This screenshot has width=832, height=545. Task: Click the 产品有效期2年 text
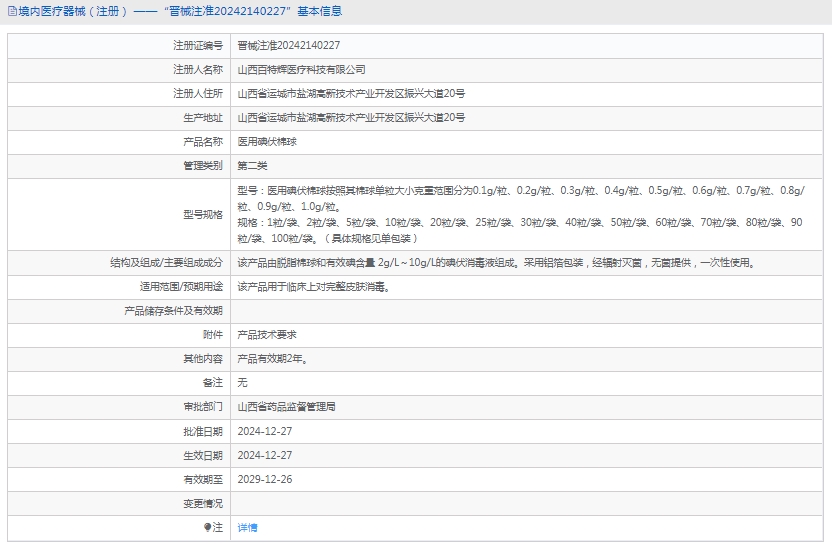(x=272, y=359)
